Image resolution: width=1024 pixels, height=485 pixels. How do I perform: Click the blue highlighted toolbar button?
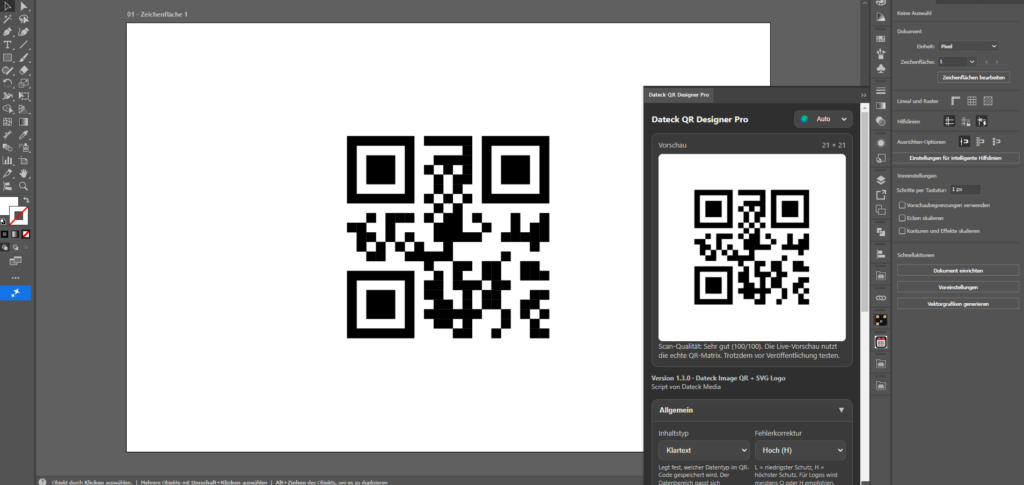pyautogui.click(x=16, y=293)
